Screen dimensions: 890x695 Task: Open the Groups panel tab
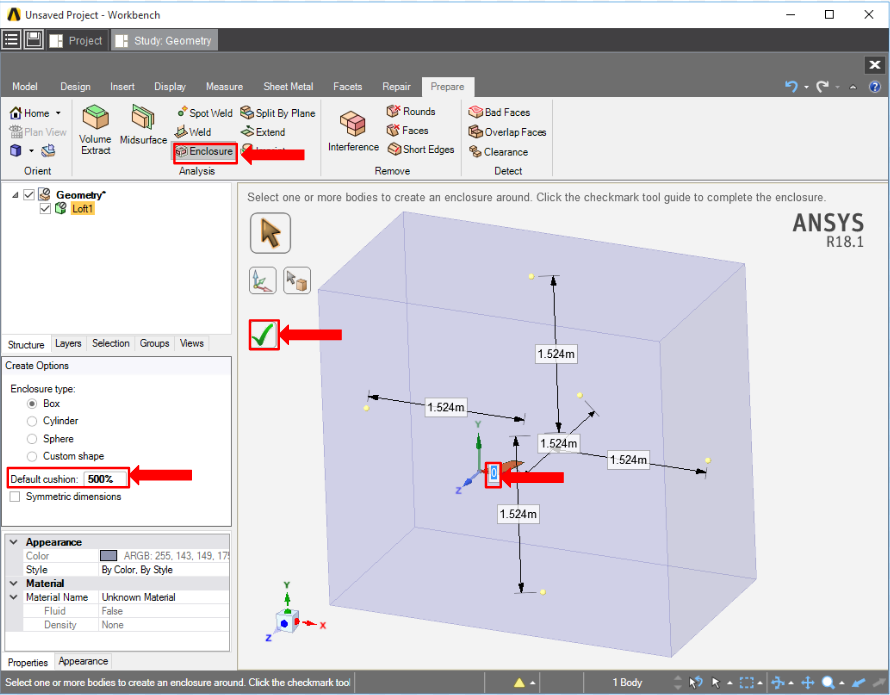[x=154, y=344]
